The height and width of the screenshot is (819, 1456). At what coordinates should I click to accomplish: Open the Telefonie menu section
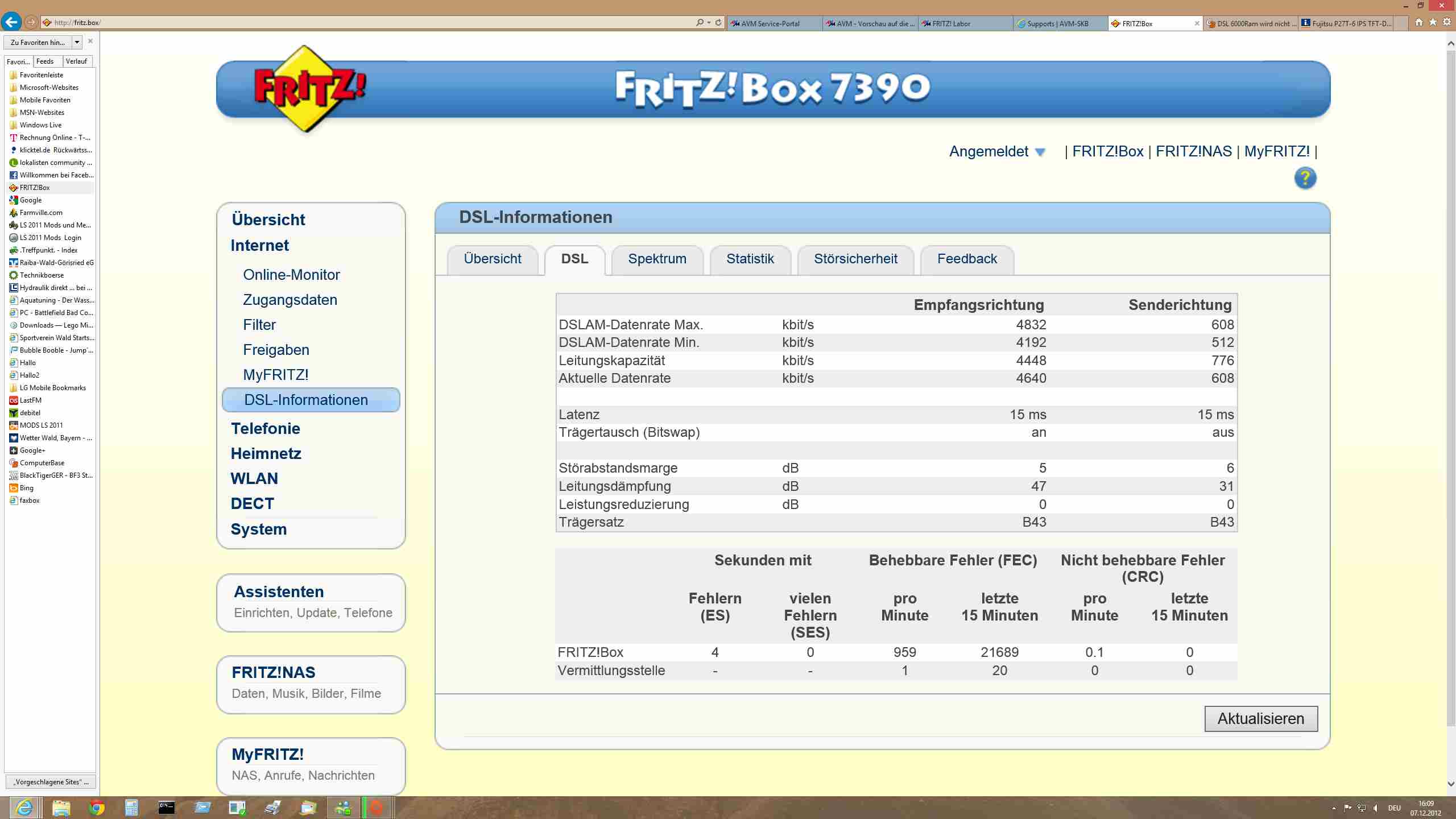coord(265,428)
